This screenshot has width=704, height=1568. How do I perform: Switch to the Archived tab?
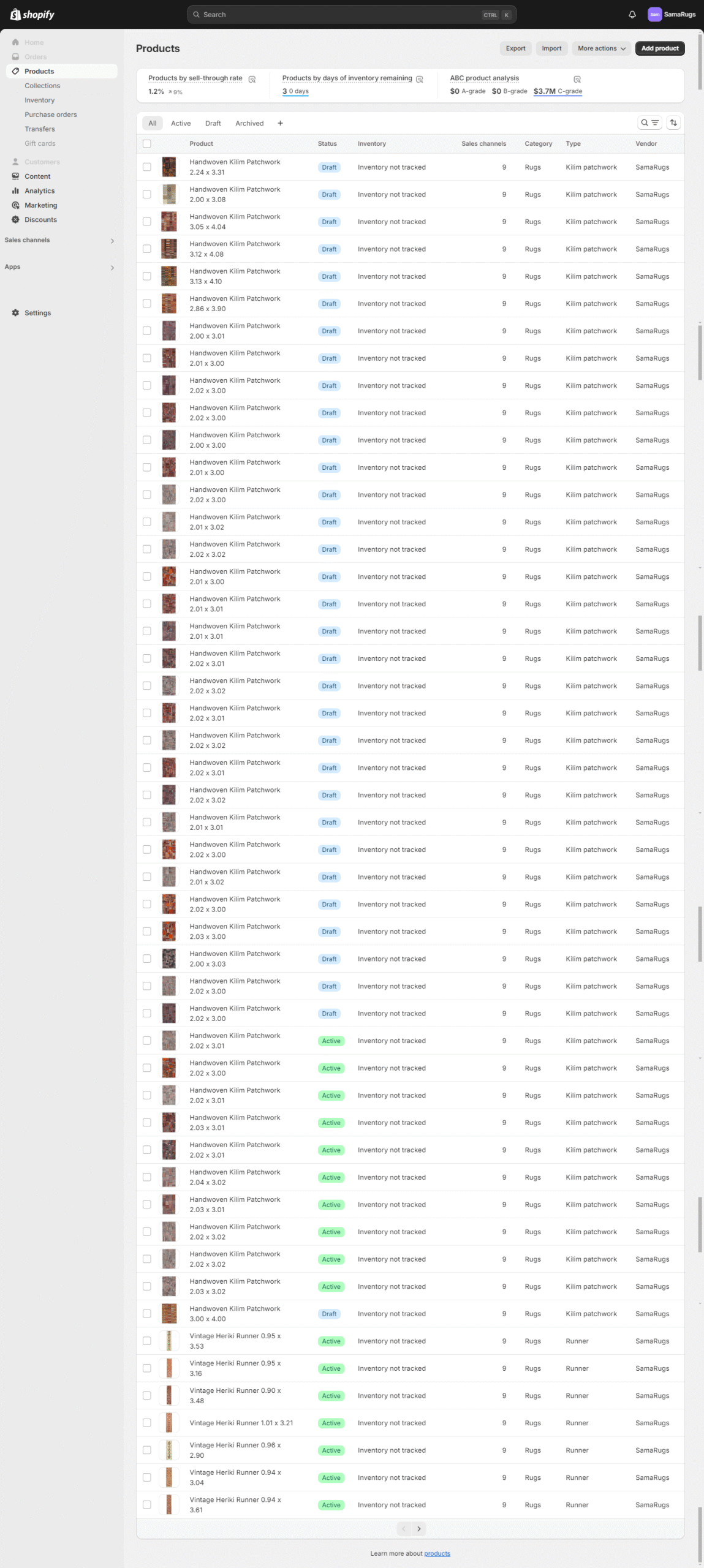[249, 124]
